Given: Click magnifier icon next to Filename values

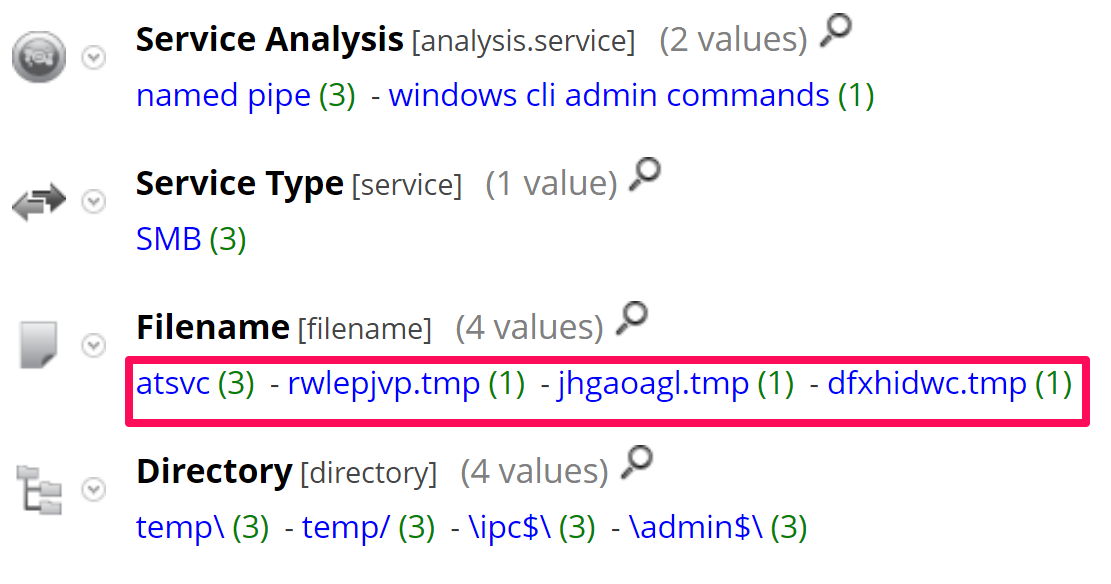Looking at the screenshot, I should pos(632,320).
